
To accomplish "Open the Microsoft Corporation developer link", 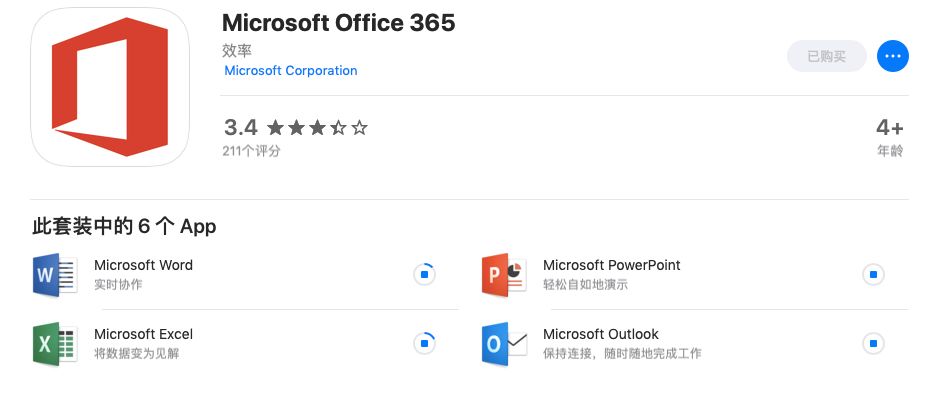I will click(x=291, y=70).
